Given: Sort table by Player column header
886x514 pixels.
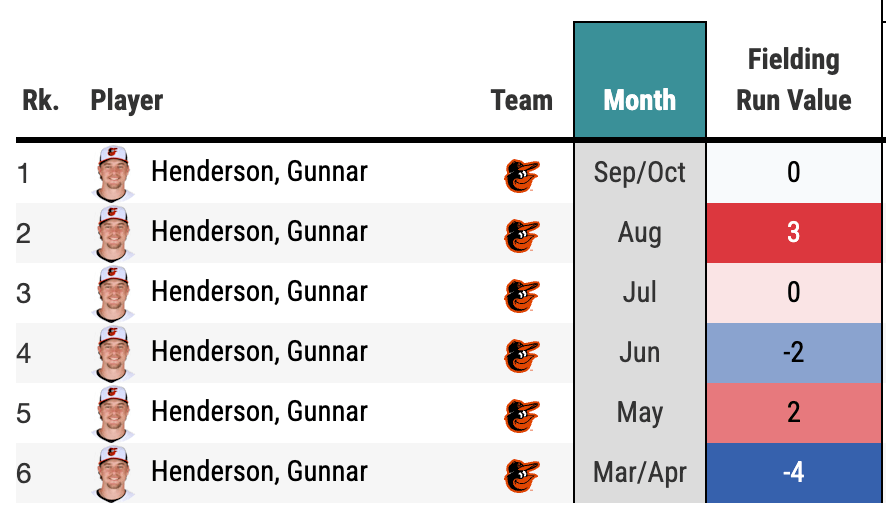Looking at the screenshot, I should tap(127, 100).
